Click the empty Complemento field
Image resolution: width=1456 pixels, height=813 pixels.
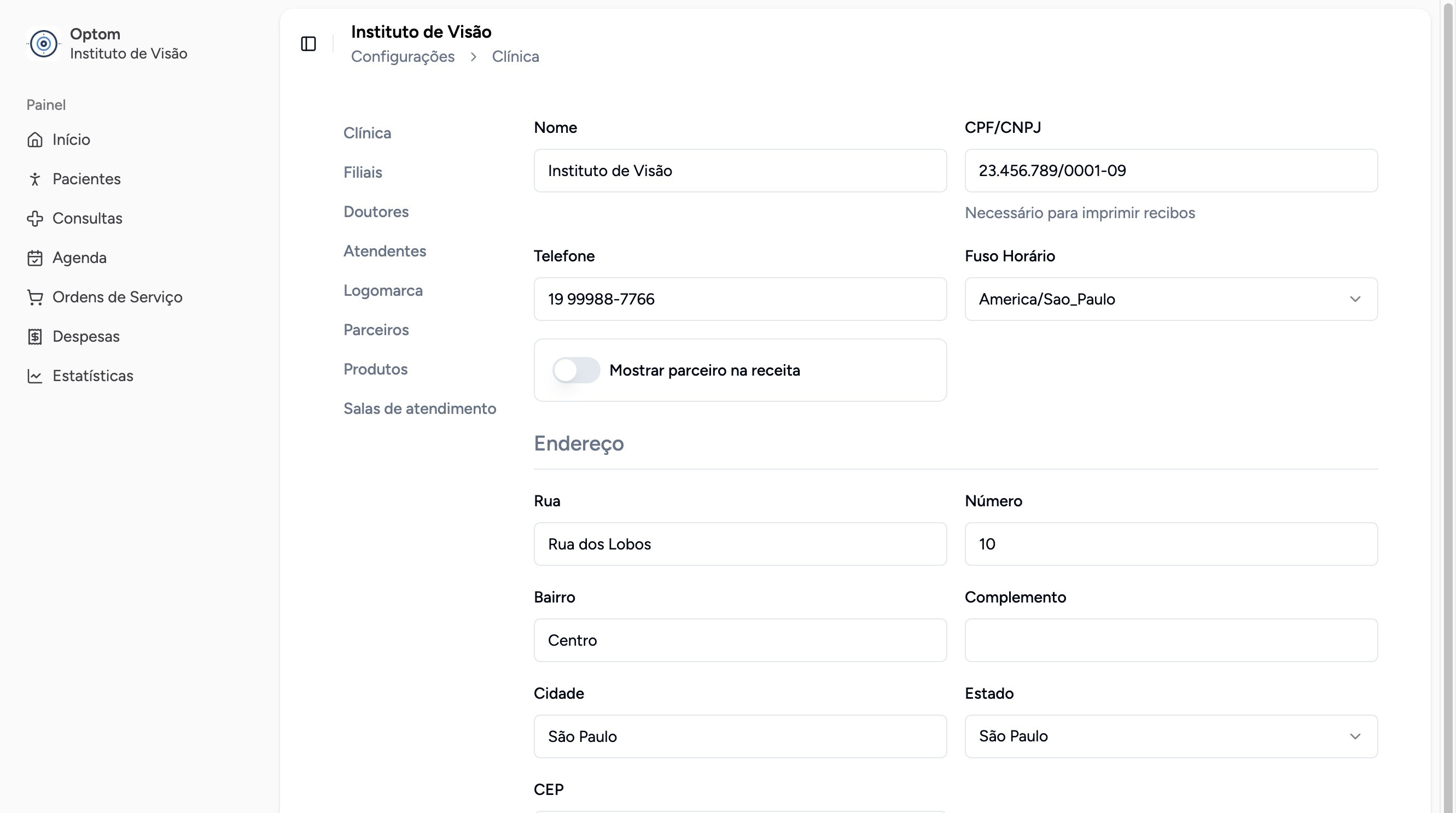[1170, 640]
